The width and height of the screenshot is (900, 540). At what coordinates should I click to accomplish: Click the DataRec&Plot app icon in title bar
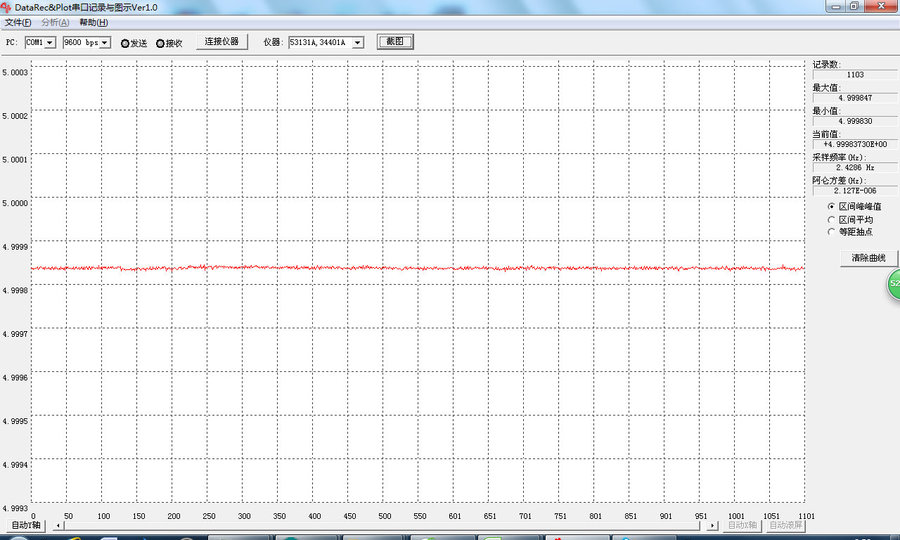(x=7, y=7)
